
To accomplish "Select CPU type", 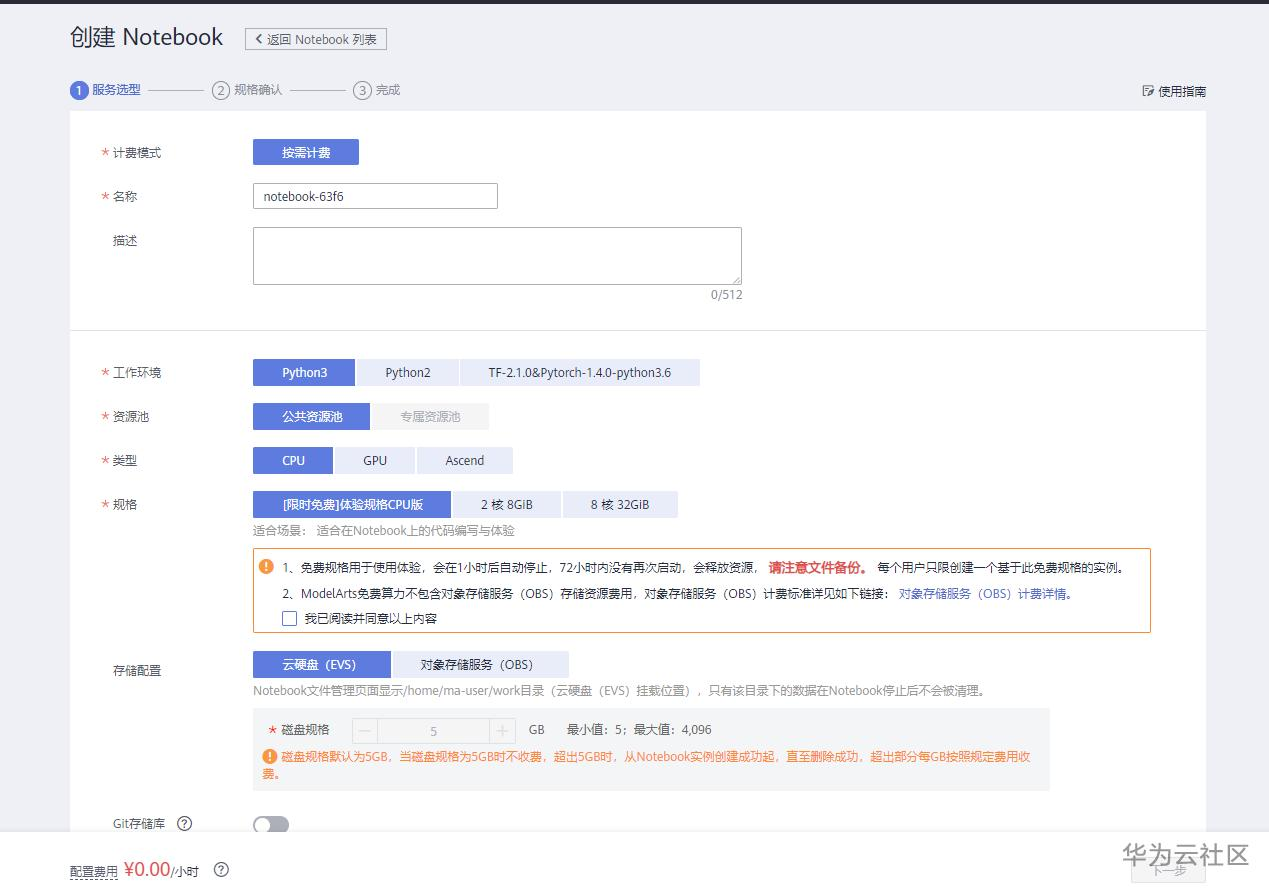I will (293, 460).
